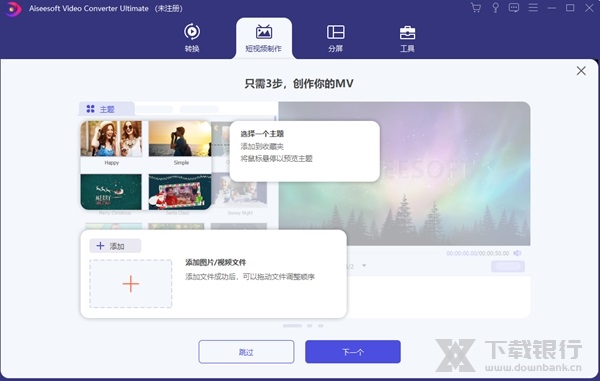Click the 添加 button with plus
This screenshot has height=381, width=600.
115,246
